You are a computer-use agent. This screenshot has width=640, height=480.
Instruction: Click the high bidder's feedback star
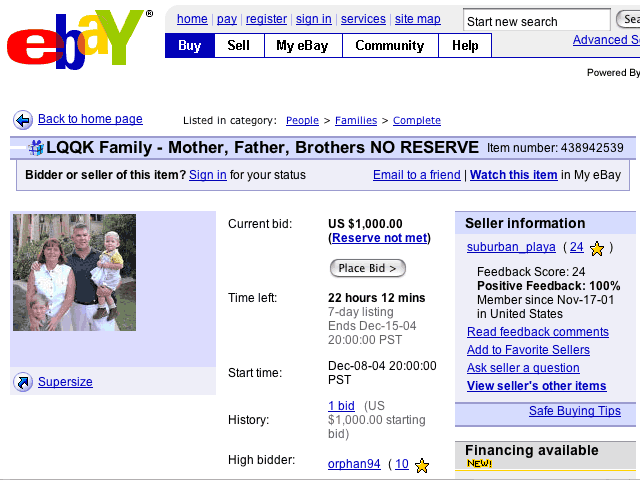point(422,465)
